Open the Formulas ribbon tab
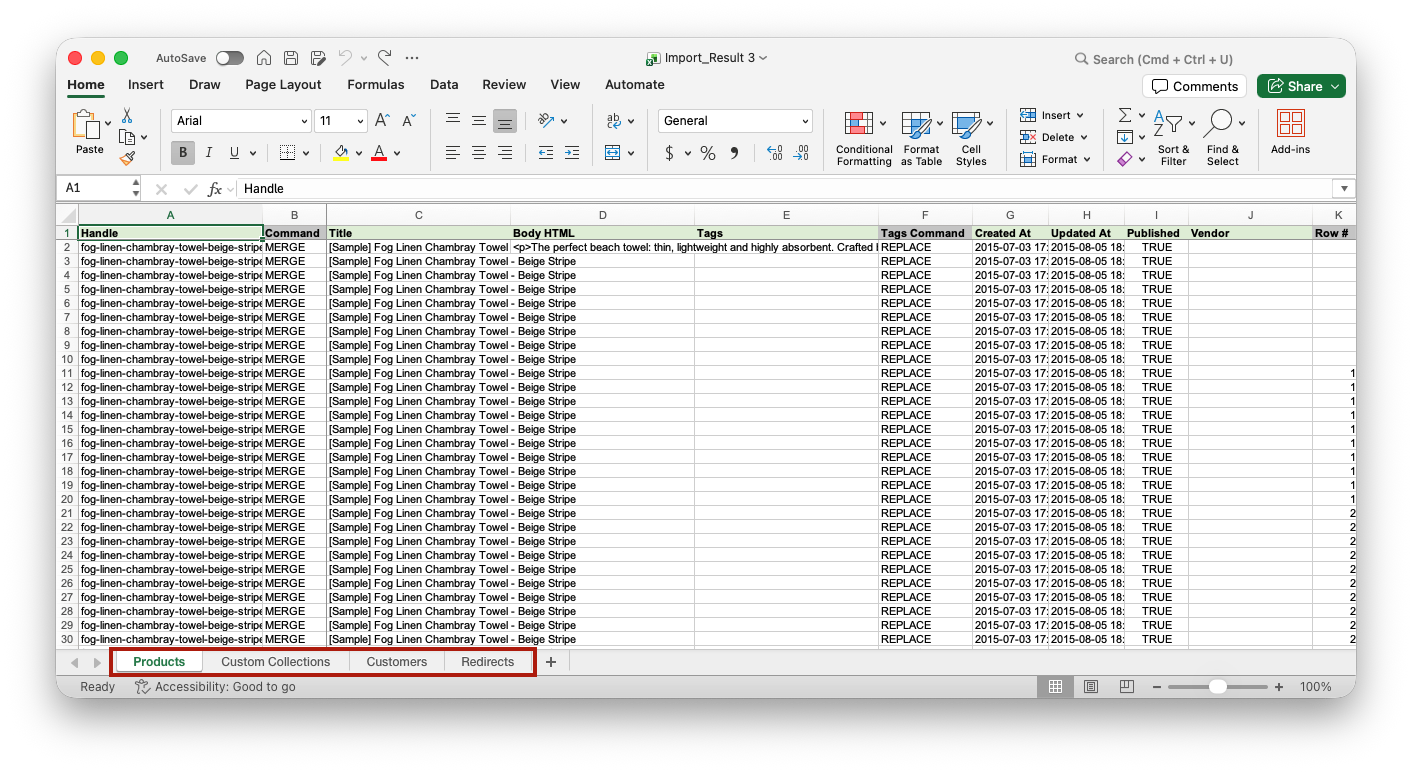 tap(376, 85)
